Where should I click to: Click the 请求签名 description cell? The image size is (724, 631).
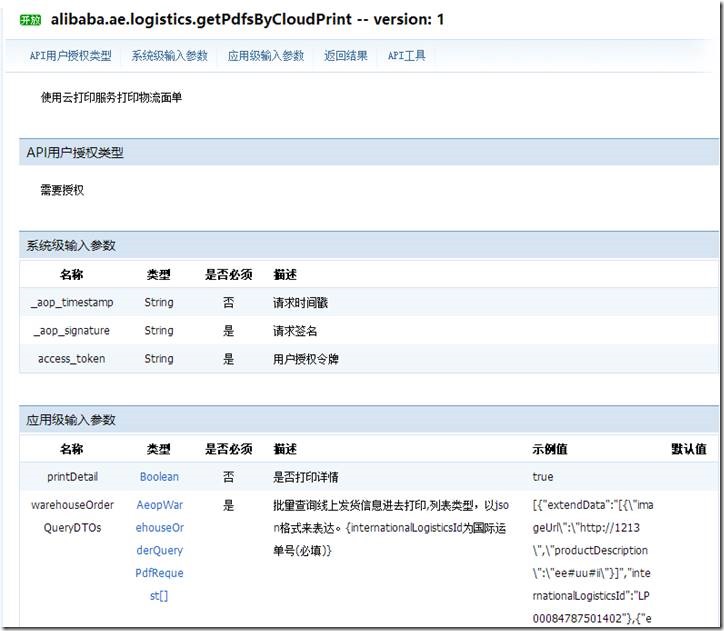coord(295,331)
